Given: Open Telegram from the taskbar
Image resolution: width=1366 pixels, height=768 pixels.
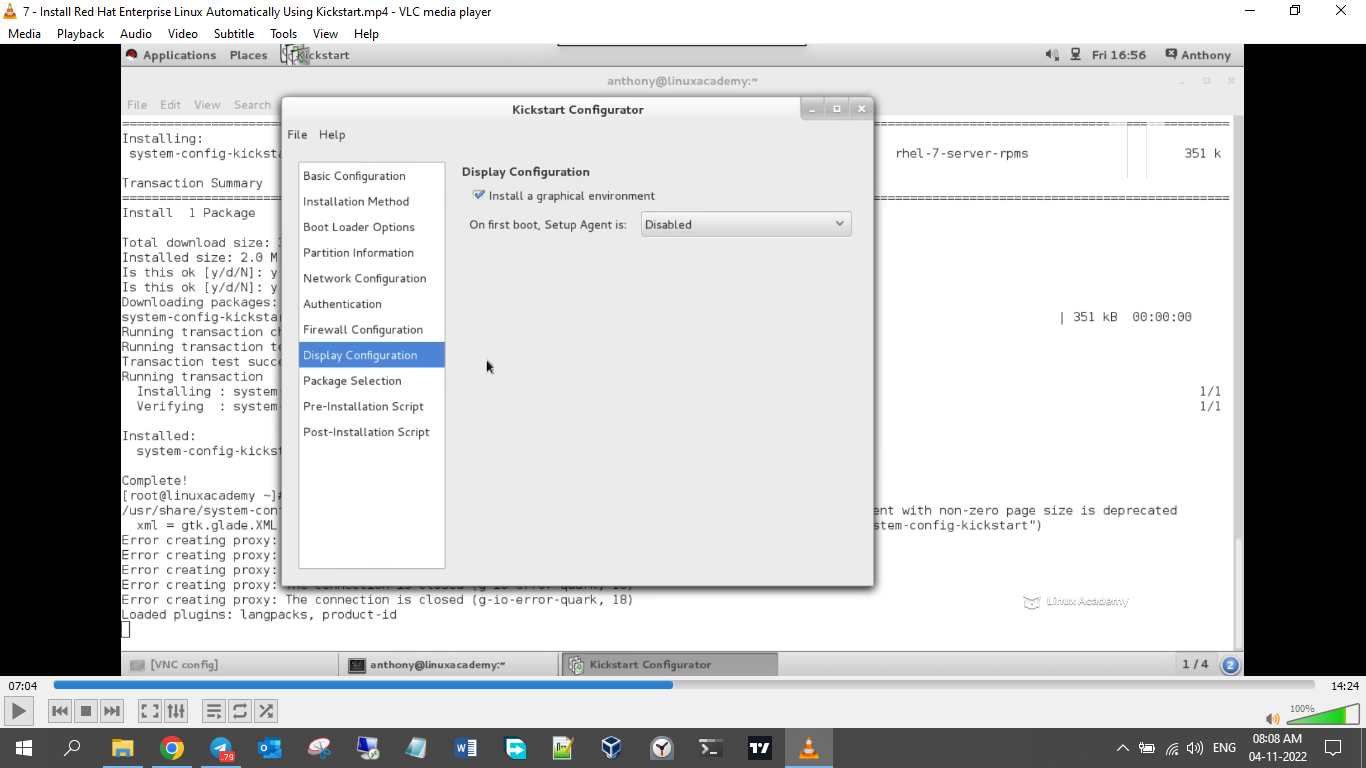Looking at the screenshot, I should click(x=221, y=748).
